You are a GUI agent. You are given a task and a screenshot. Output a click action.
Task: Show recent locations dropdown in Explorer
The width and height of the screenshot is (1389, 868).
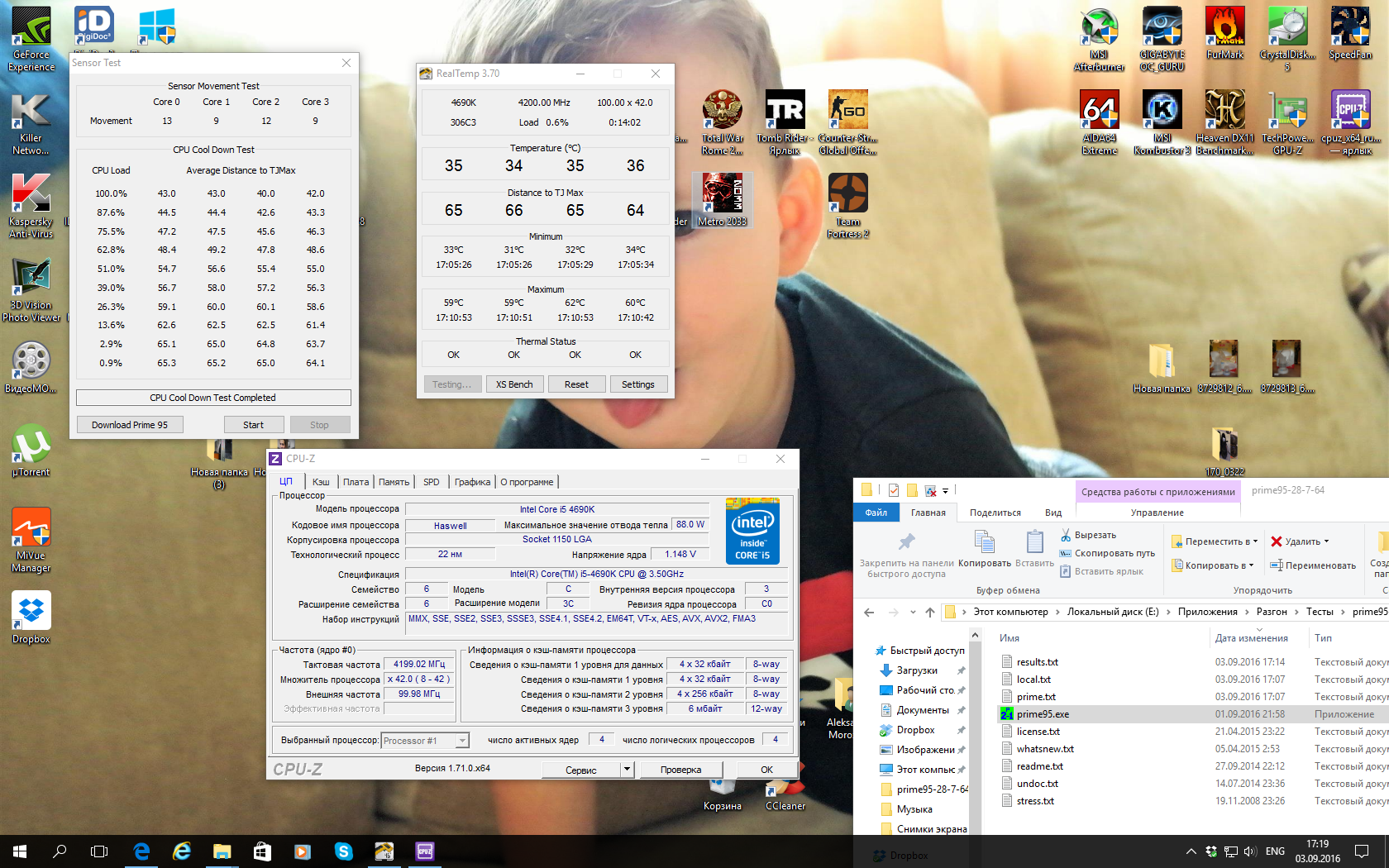(x=913, y=612)
